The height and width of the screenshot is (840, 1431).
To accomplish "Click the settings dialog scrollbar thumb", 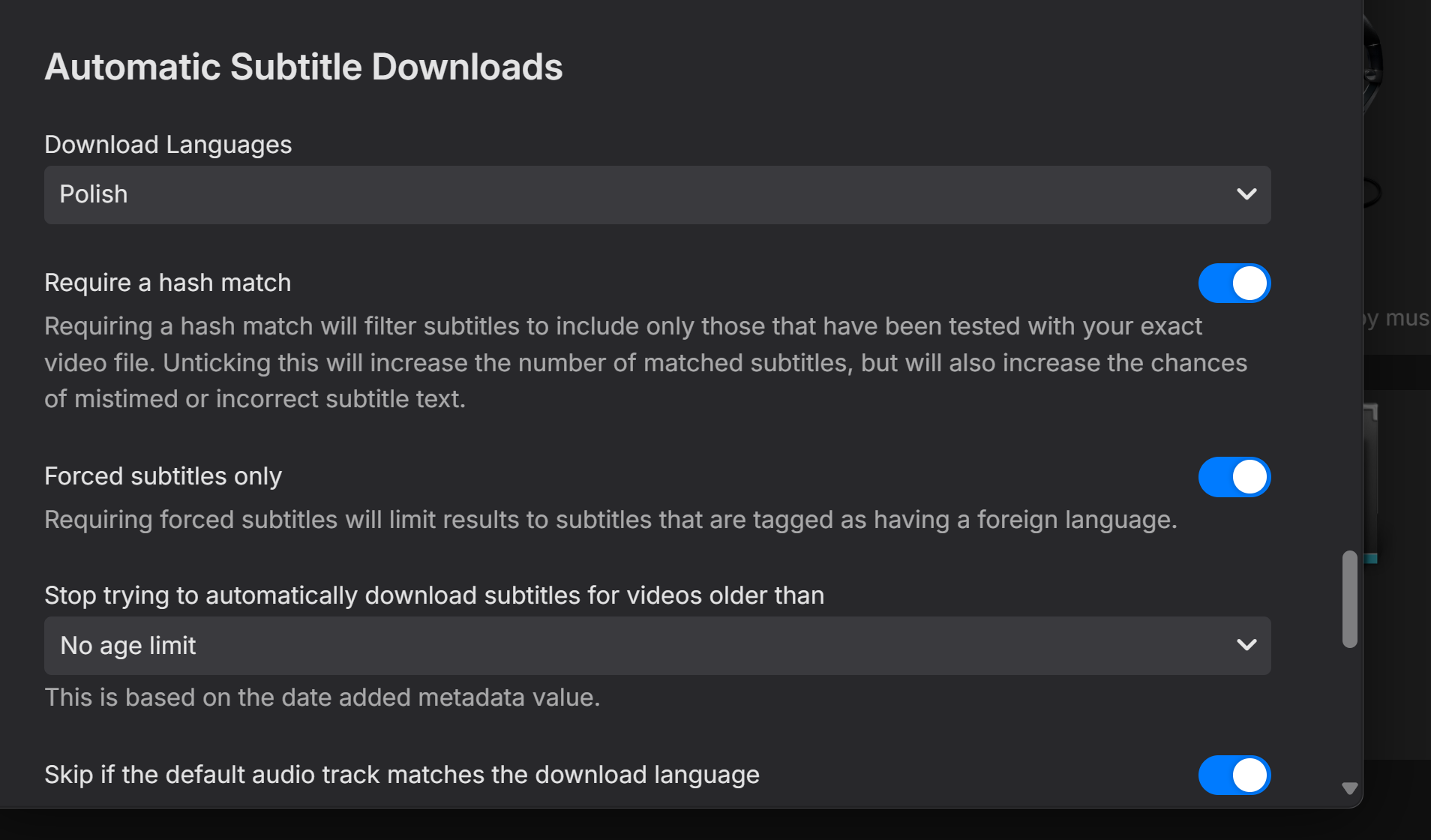I will (x=1349, y=598).
